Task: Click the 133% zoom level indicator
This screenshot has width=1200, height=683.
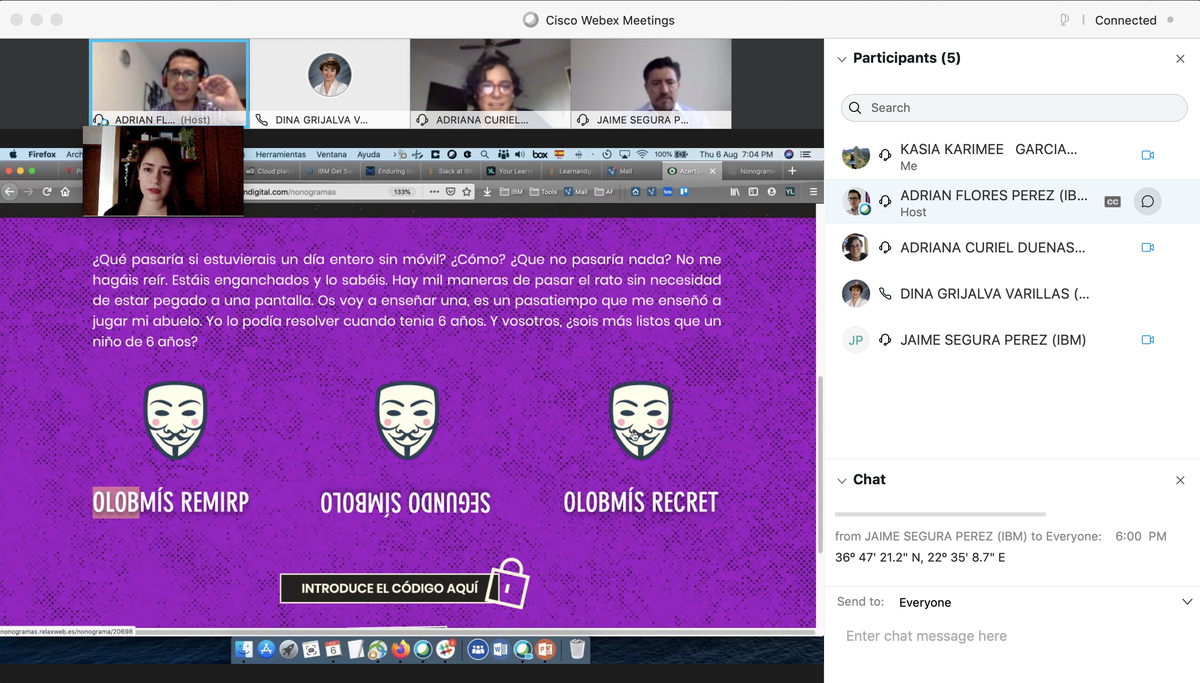Action: point(402,191)
